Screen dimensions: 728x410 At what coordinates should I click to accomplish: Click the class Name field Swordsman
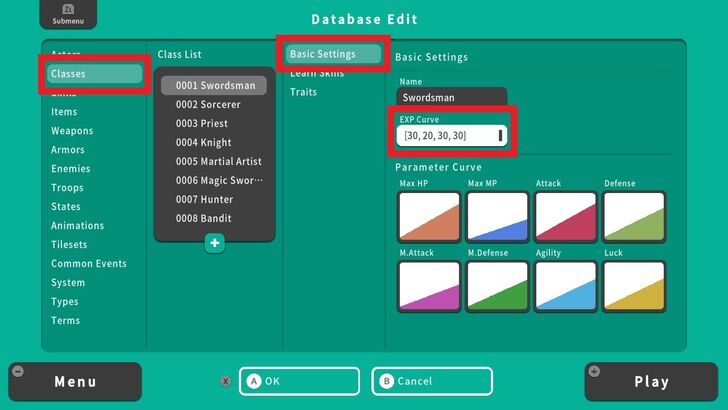(x=451, y=98)
